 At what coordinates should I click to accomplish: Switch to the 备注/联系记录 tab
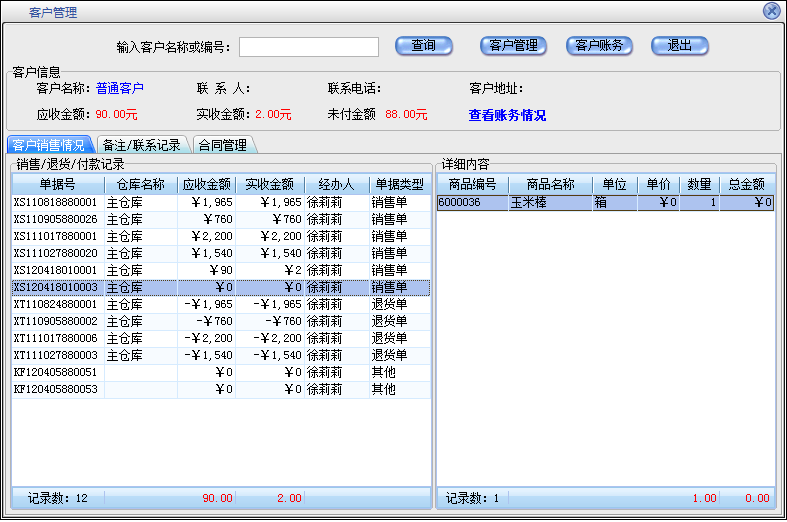click(x=142, y=145)
